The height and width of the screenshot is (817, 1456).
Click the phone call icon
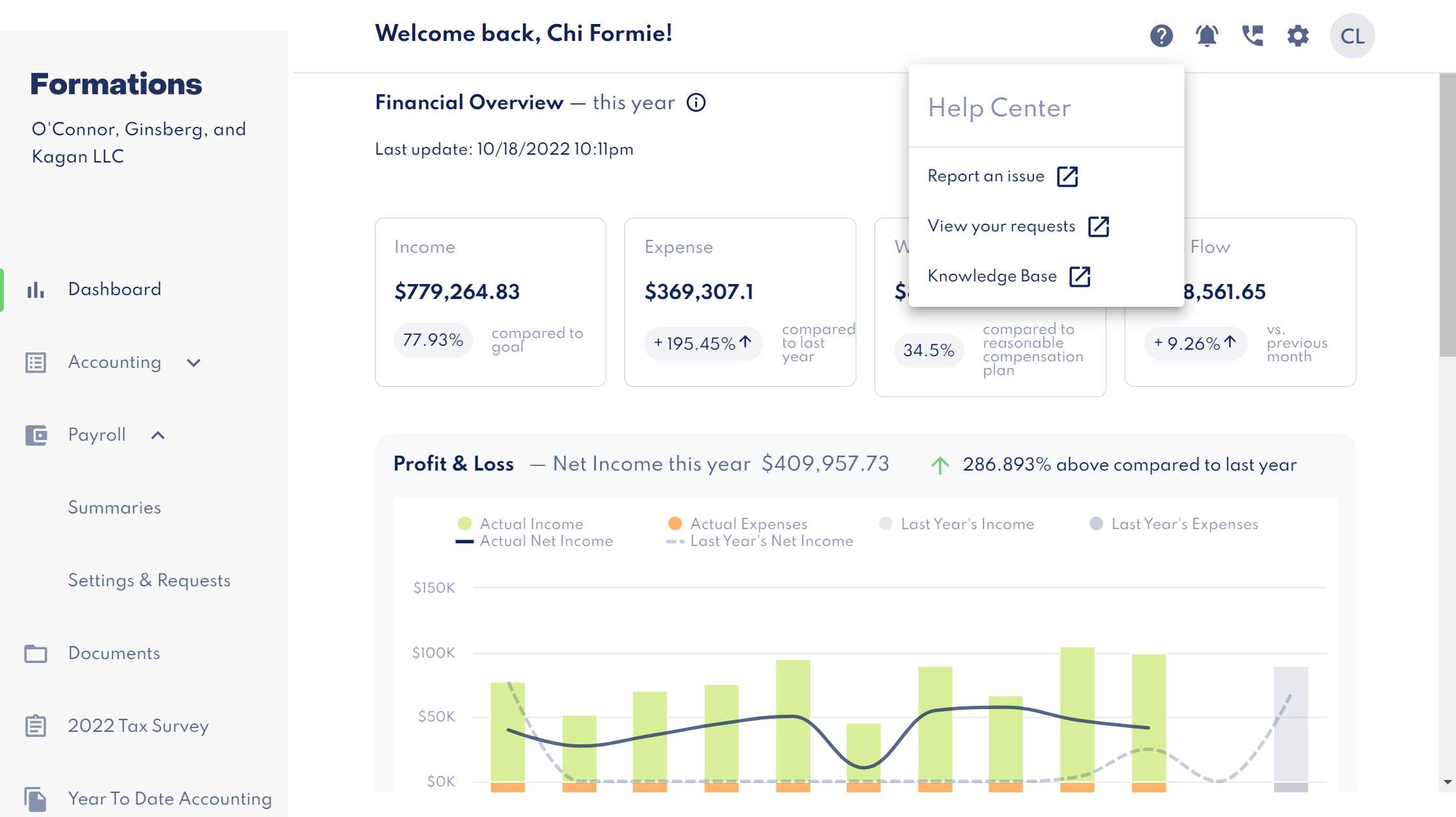[x=1252, y=36]
